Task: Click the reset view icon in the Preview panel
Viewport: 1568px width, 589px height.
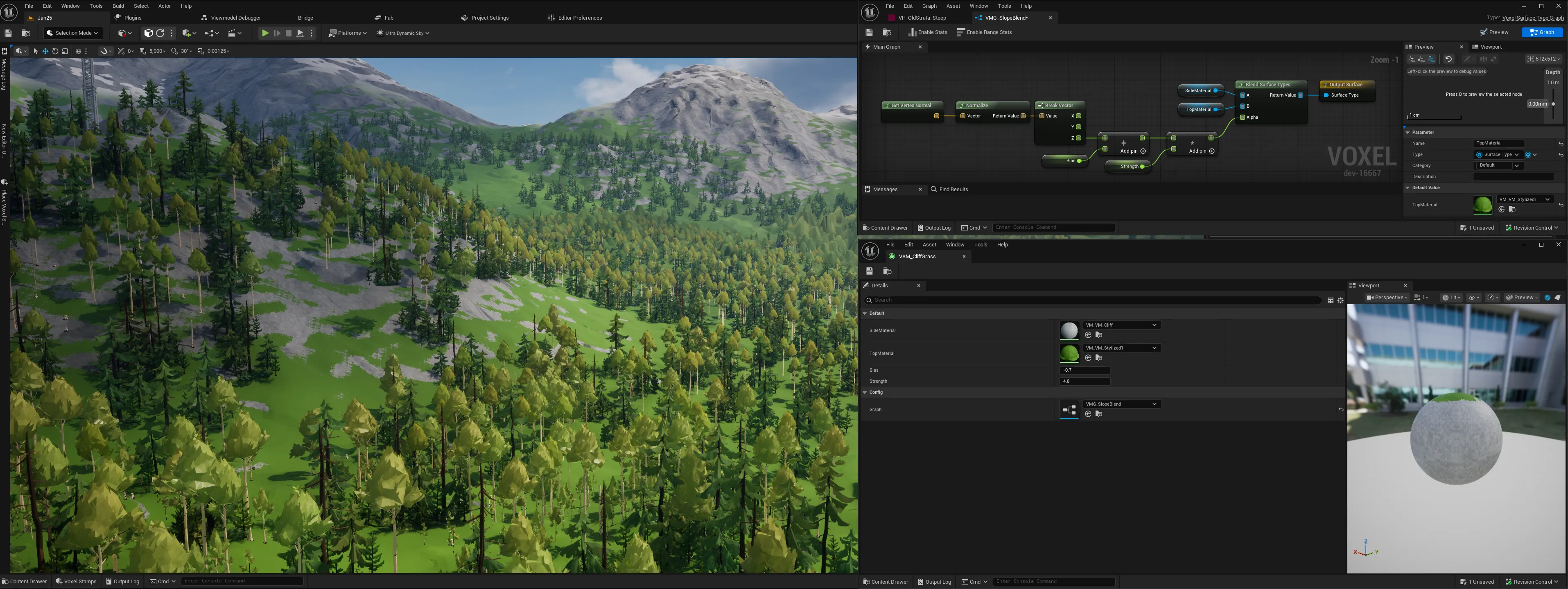Action: (x=1448, y=59)
